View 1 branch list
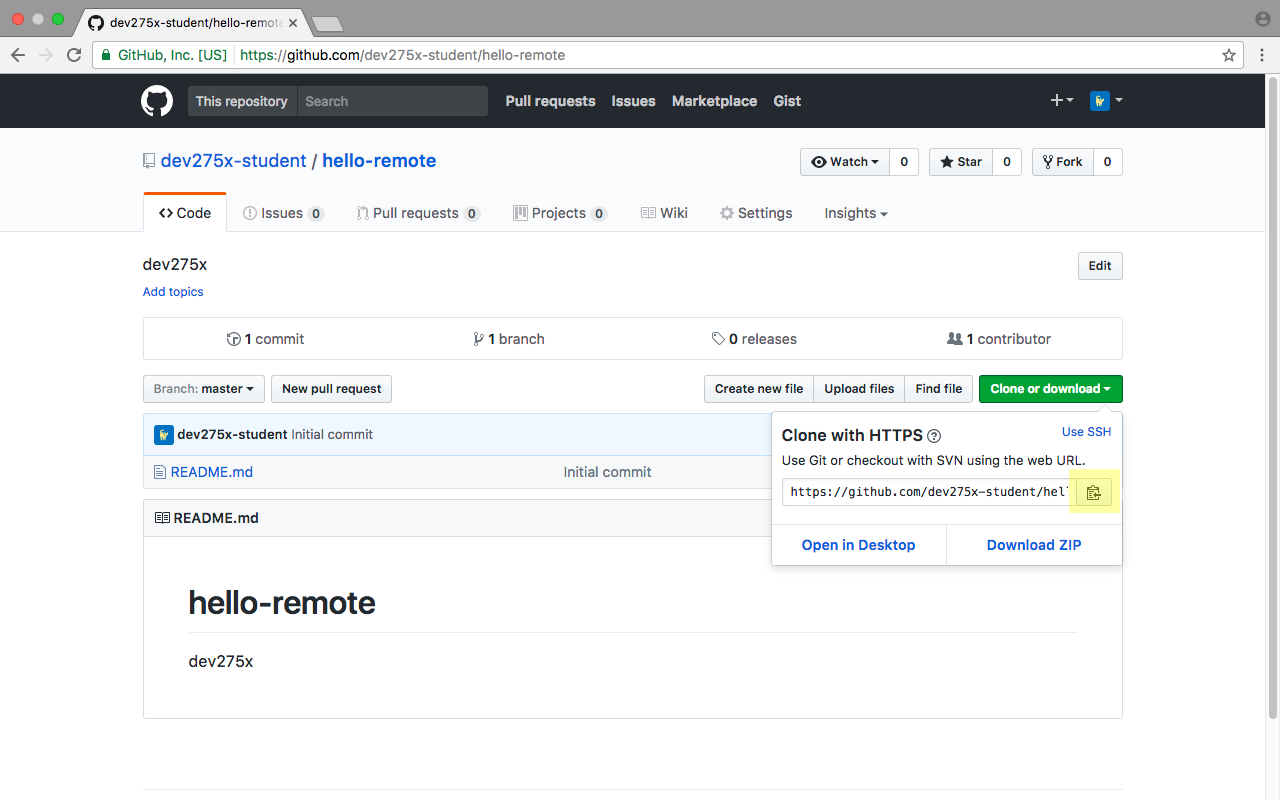The width and height of the screenshot is (1280, 800). (509, 339)
